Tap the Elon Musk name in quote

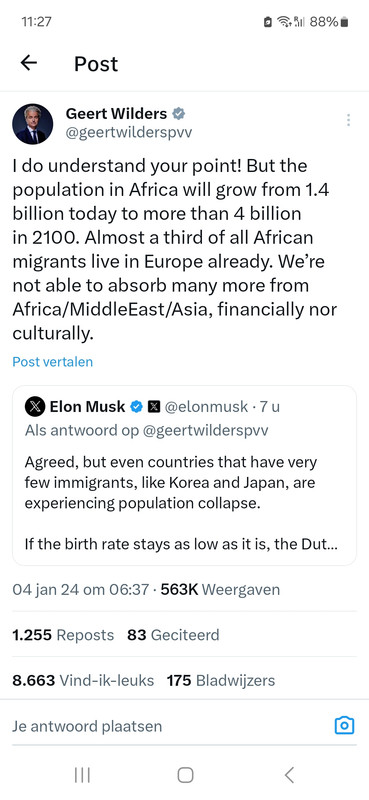(x=87, y=407)
